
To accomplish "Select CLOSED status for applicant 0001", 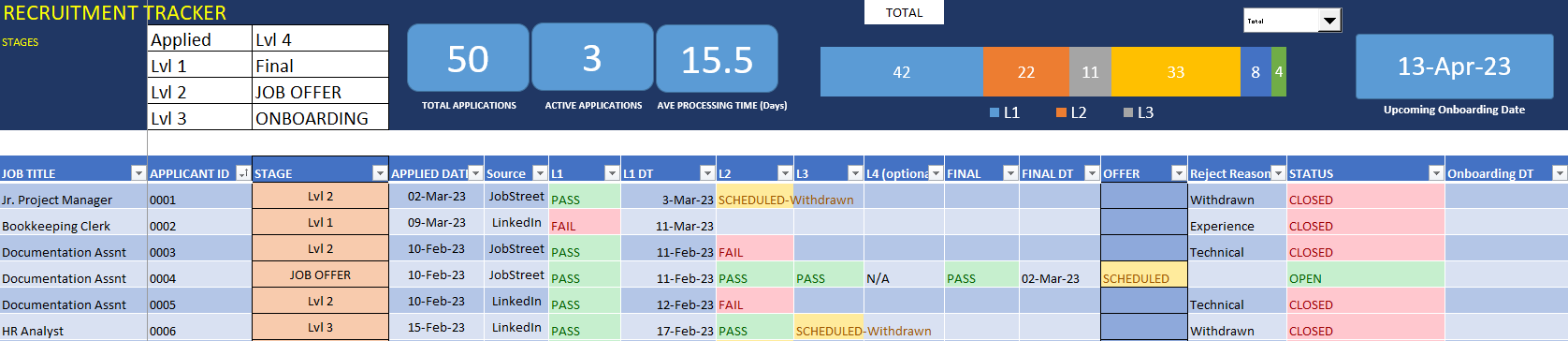I will pos(1365,196).
